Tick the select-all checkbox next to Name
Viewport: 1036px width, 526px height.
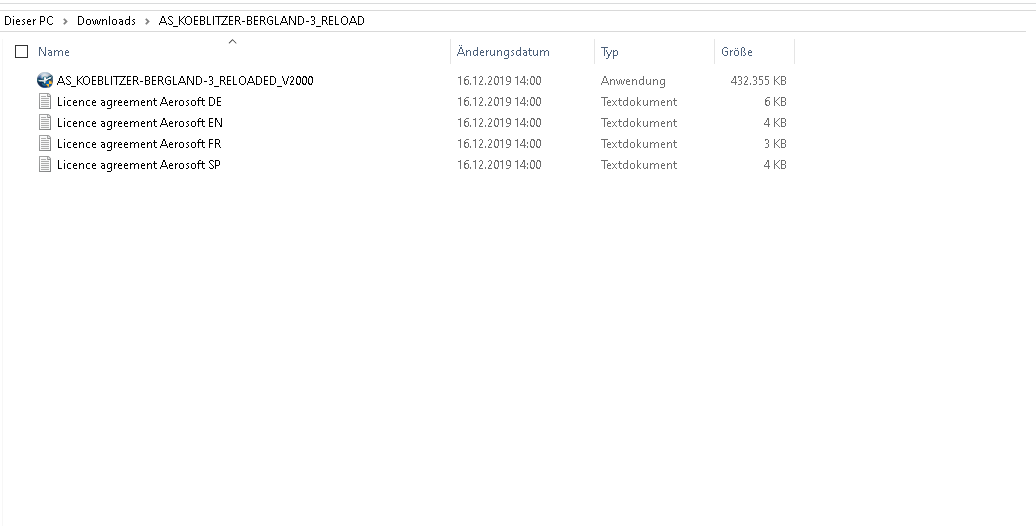22,52
